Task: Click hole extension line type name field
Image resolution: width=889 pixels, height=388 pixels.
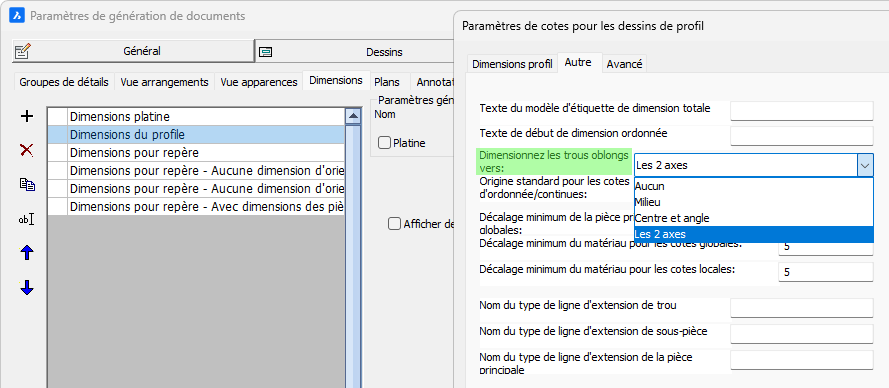Action: 802,308
